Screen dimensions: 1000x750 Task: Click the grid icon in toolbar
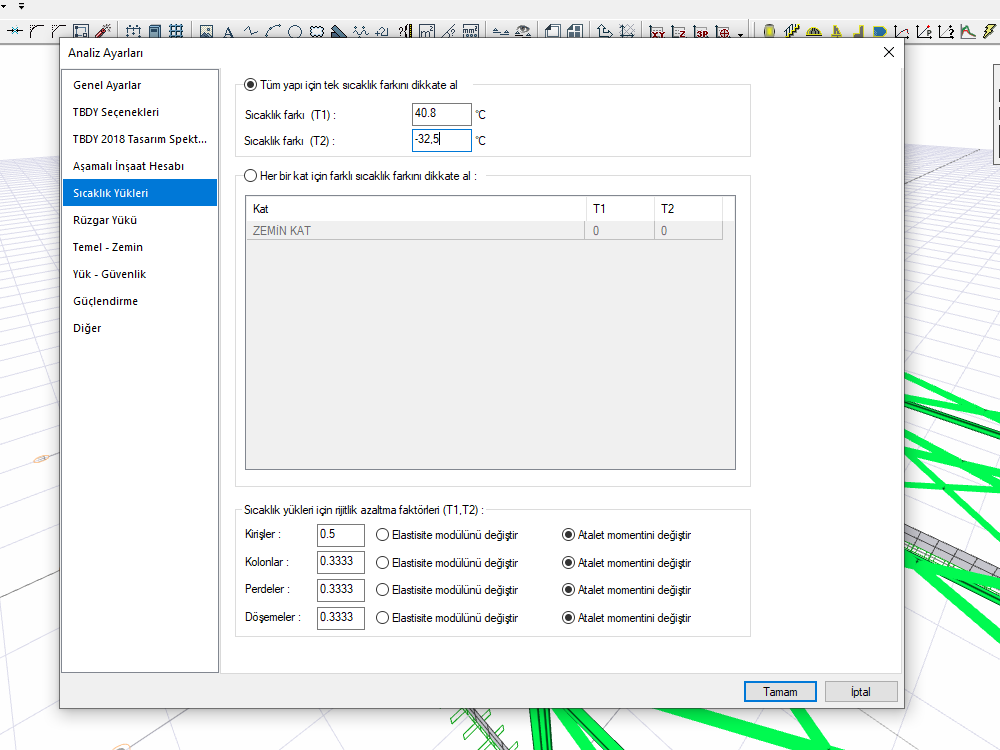coord(176,32)
